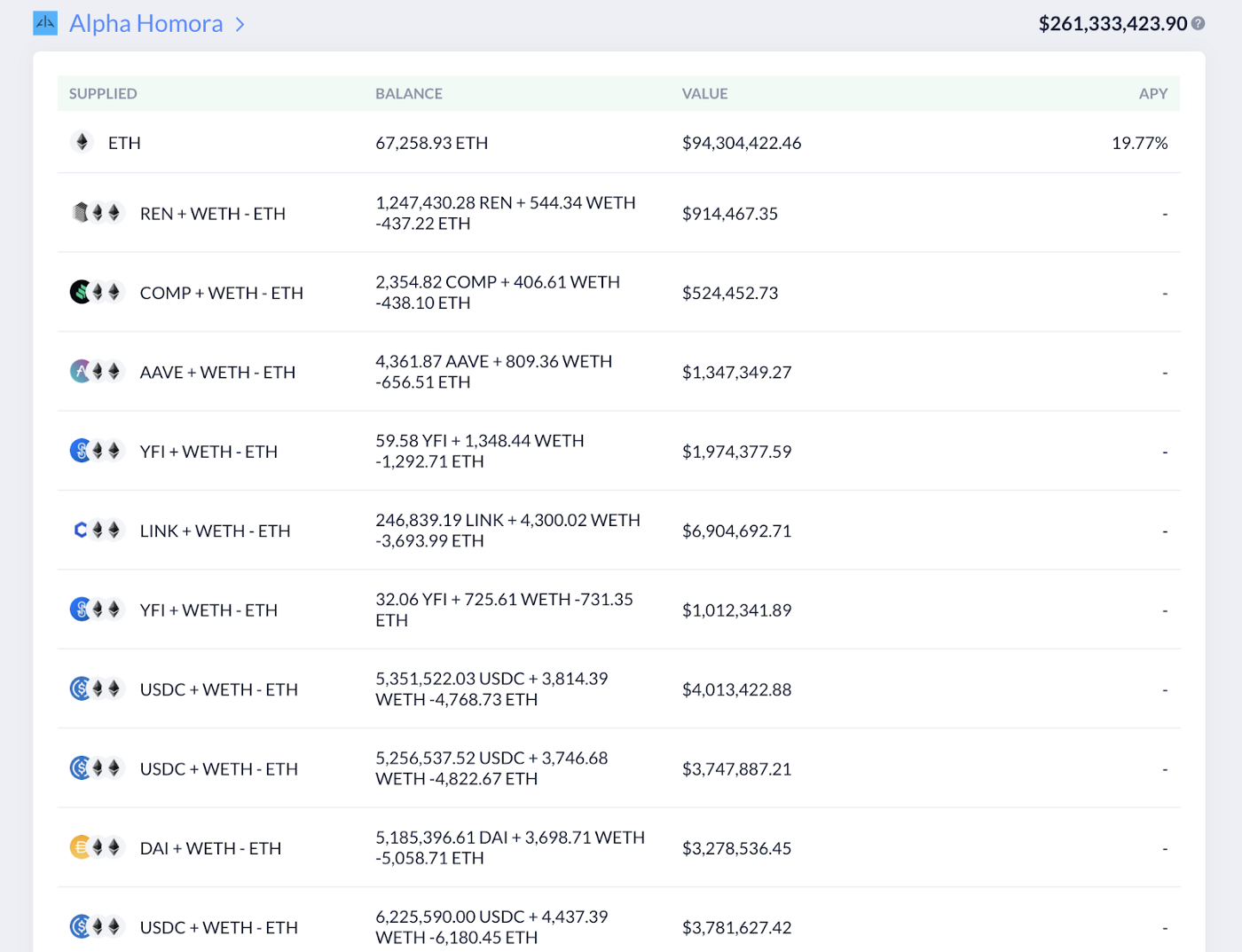This screenshot has width=1242, height=952.
Task: Select the DAI + WETH - ETH label
Action: coord(211,848)
